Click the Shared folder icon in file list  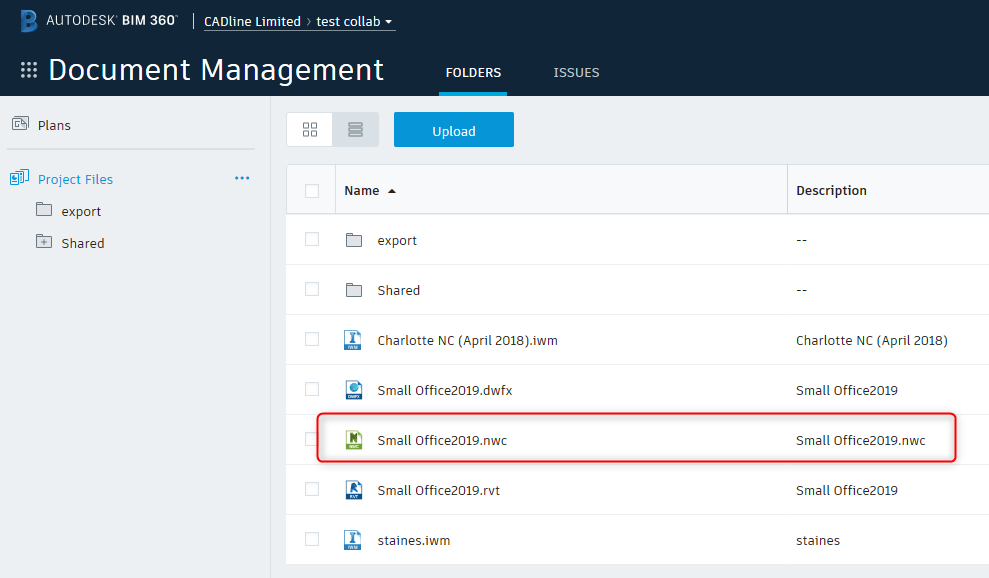click(354, 290)
